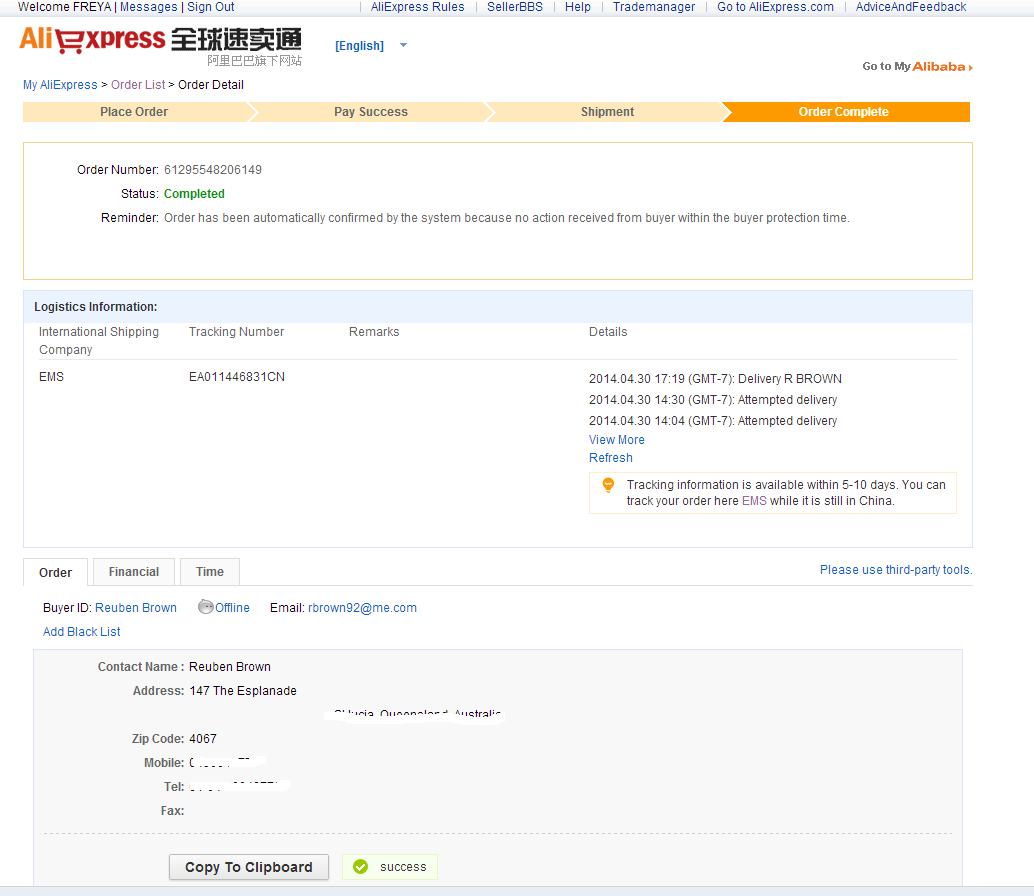The width and height of the screenshot is (1034, 896).
Task: Open EMS tracking site link in tip
Action: coord(754,501)
